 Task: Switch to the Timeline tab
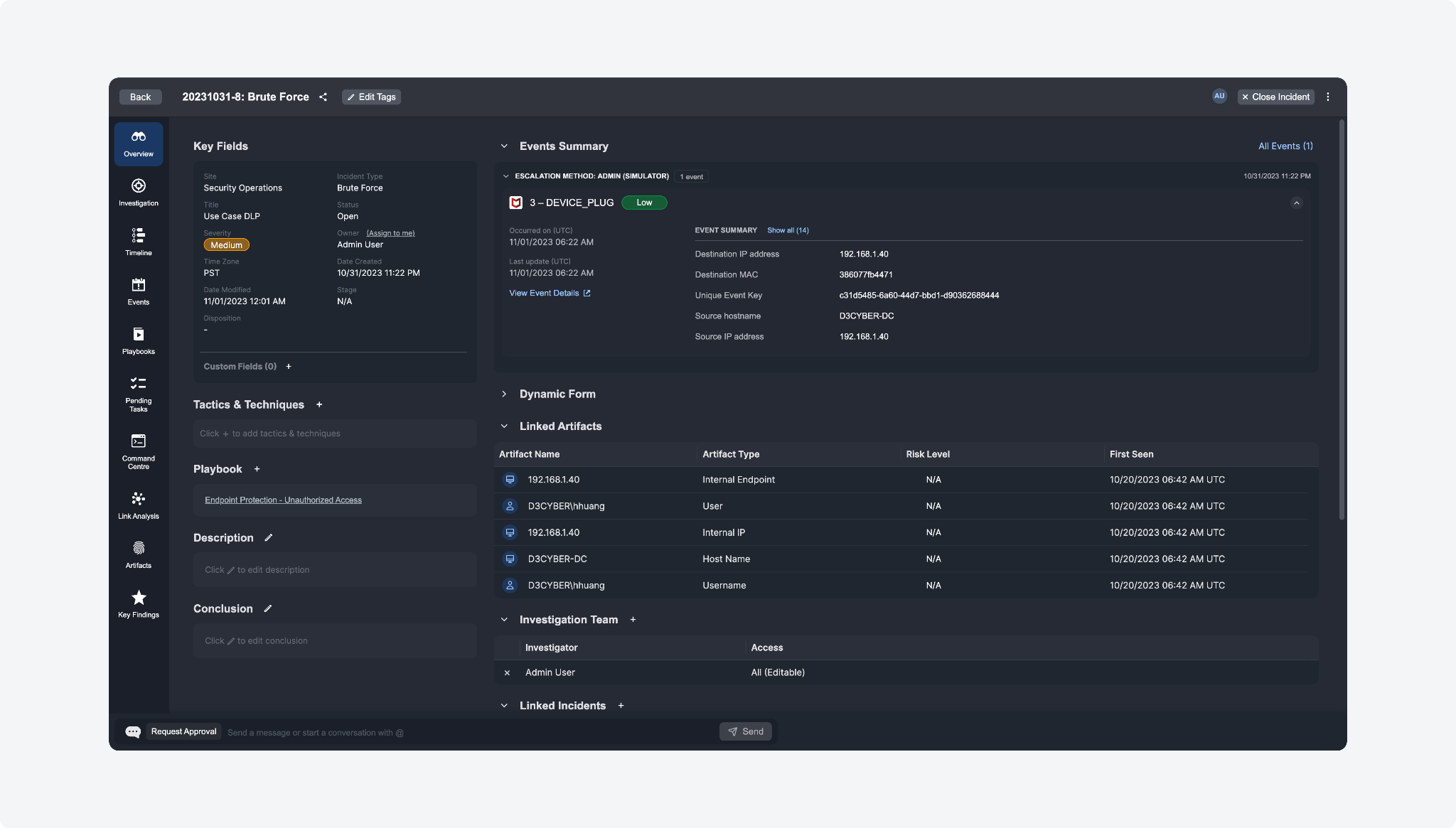tap(139, 242)
